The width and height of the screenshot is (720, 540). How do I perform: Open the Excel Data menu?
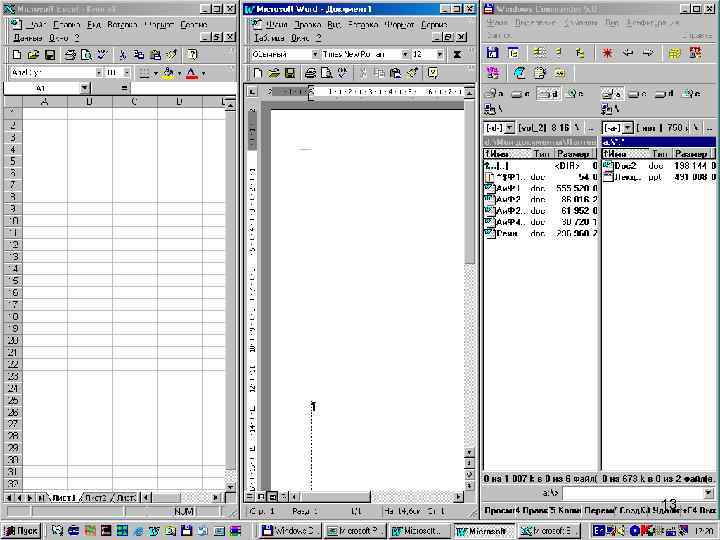tap(28, 38)
